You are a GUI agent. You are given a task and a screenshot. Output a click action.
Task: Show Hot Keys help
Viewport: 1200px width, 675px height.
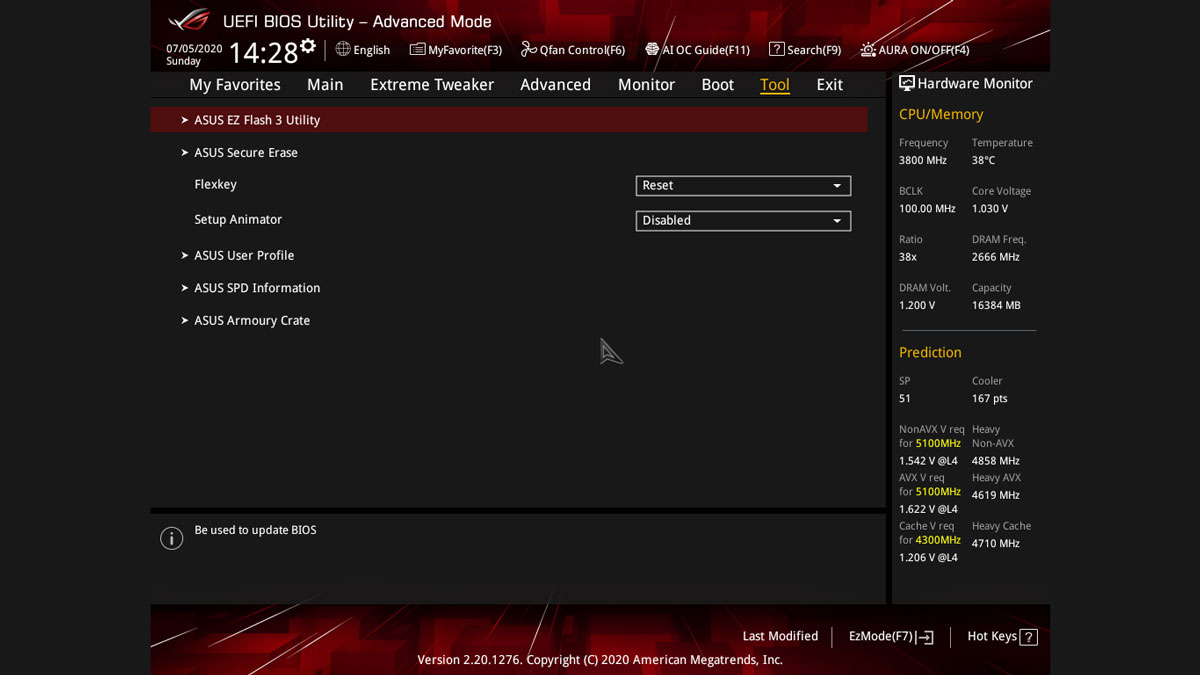[x=1002, y=637]
